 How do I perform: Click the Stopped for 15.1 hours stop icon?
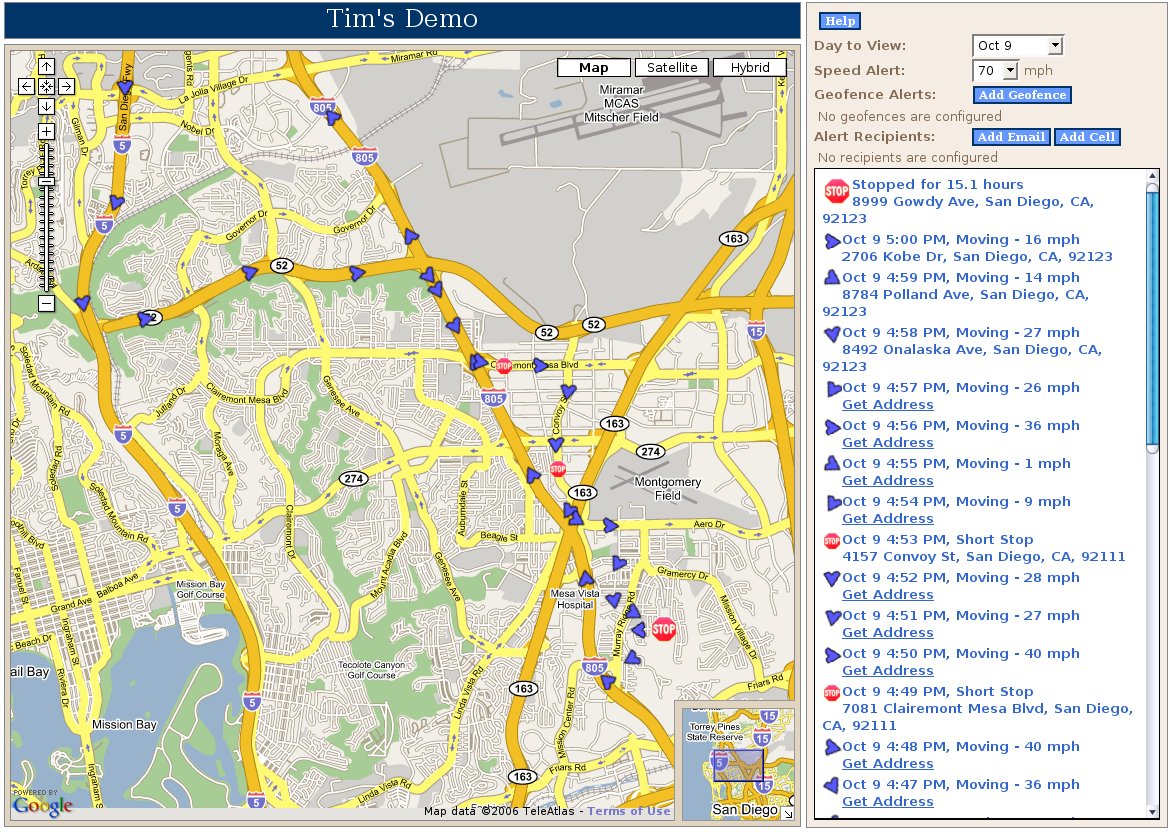(836, 191)
